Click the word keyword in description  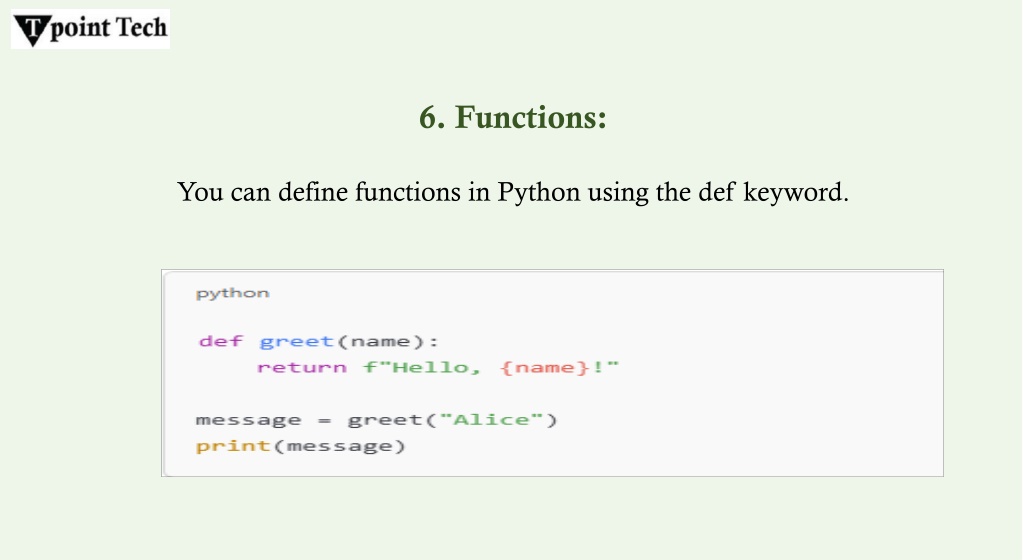click(x=796, y=193)
